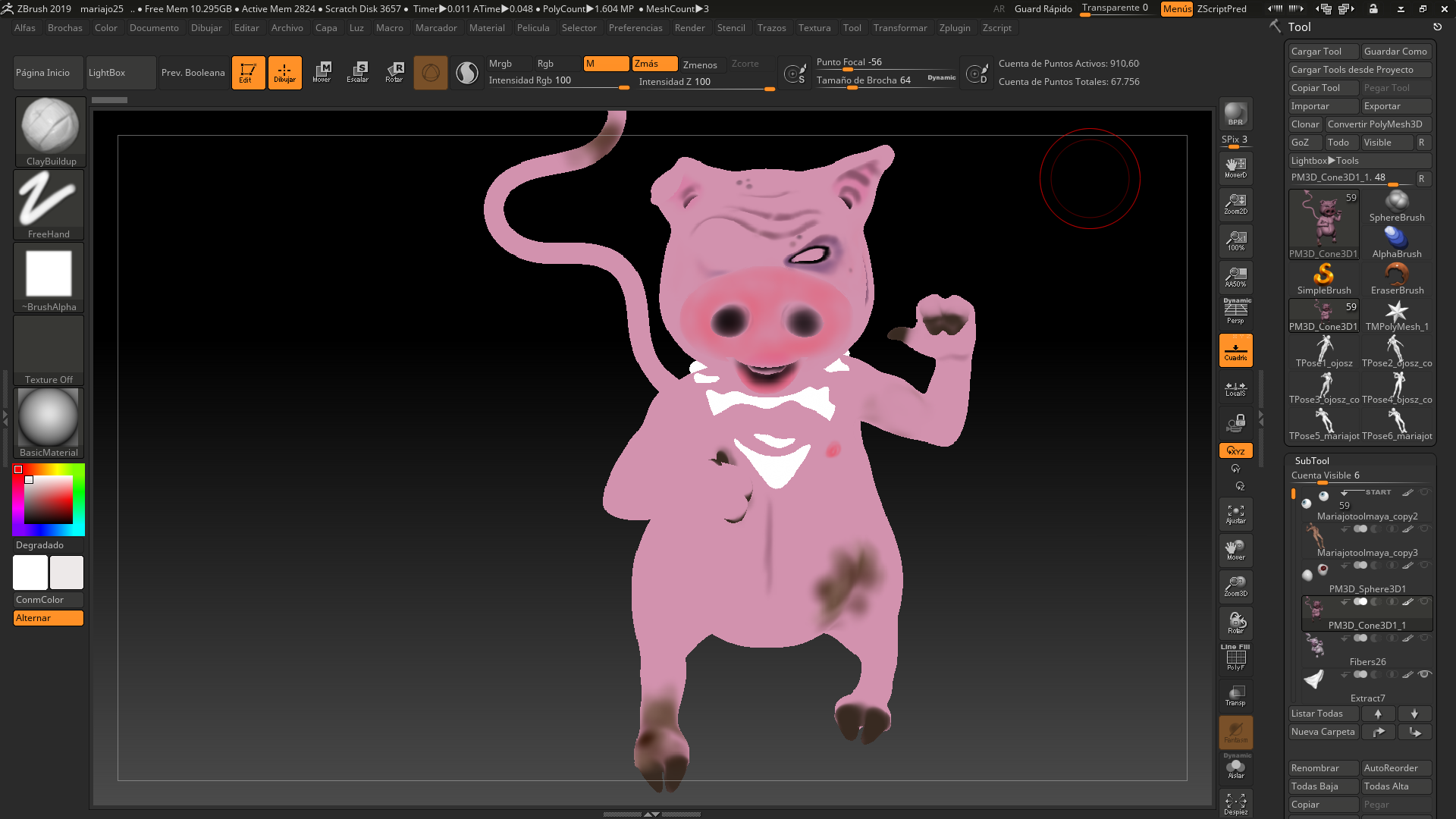The height and width of the screenshot is (819, 1456).
Task: Click the PolyF wireframe icon
Action: point(1235,658)
